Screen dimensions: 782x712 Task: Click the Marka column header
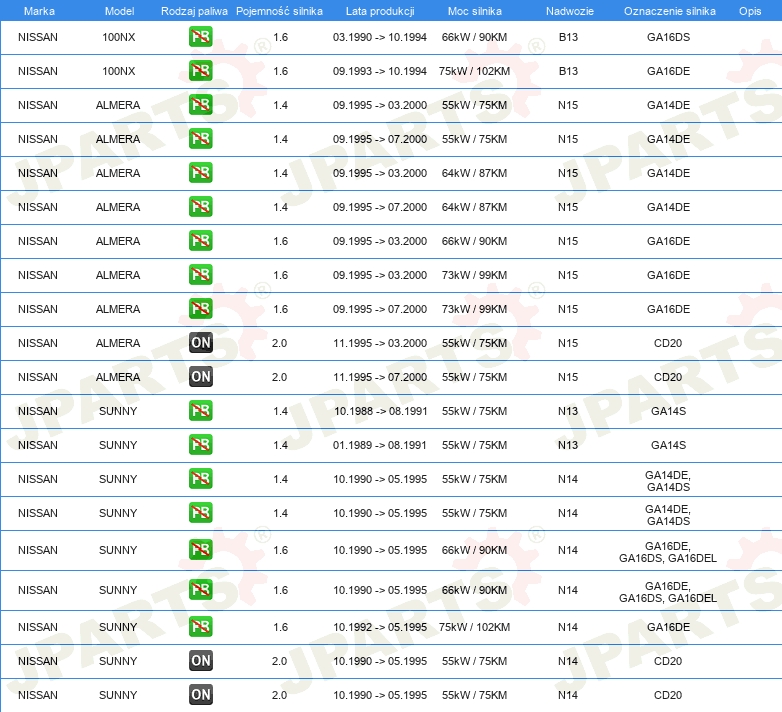[39, 11]
